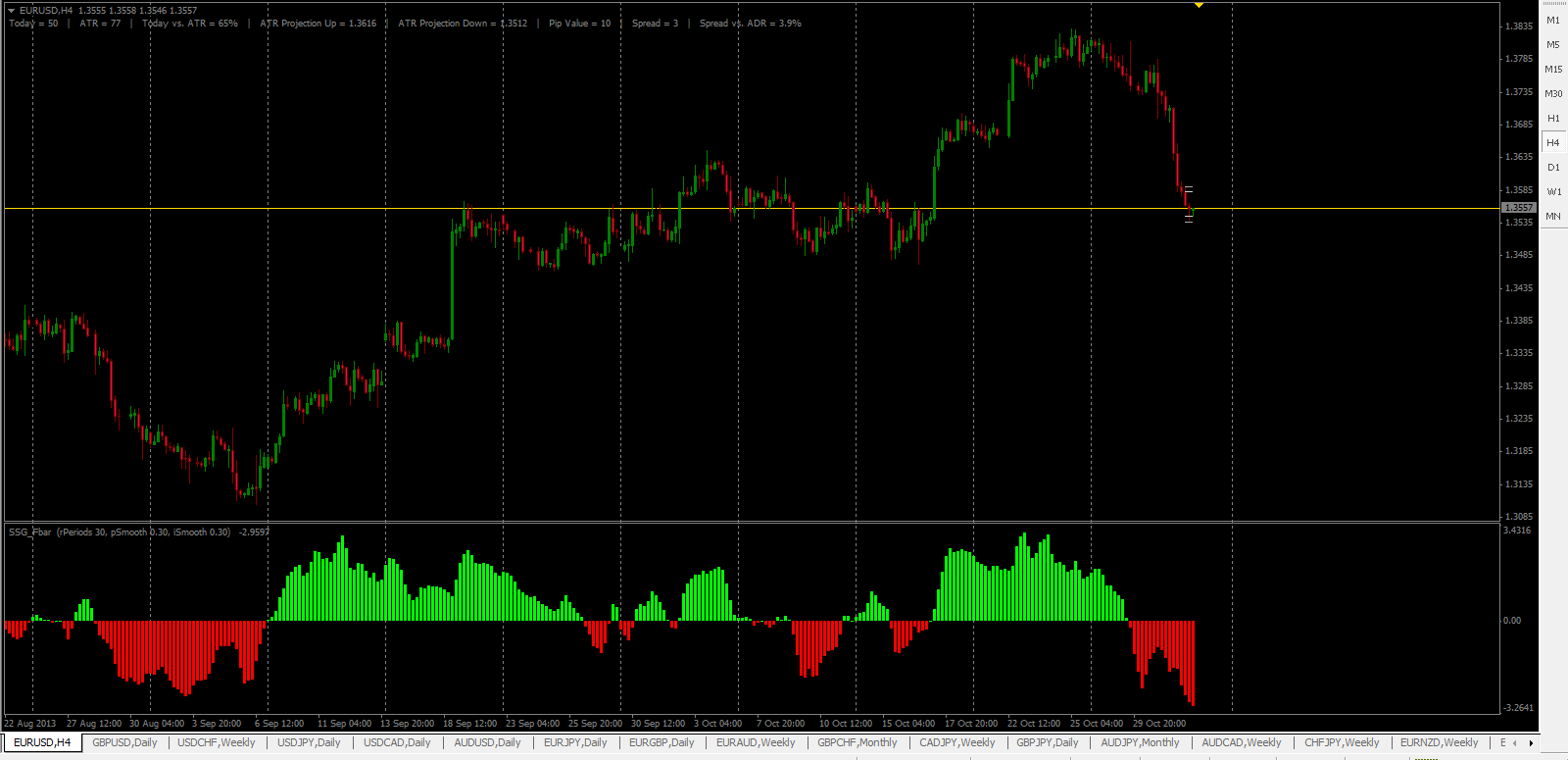The image size is (1568, 760).
Task: Click the 'Spread = 3' readout
Action: (x=655, y=24)
